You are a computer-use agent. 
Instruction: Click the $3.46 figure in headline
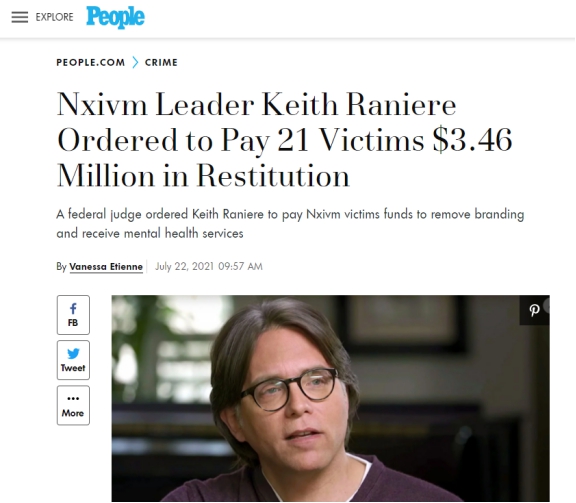[472, 140]
